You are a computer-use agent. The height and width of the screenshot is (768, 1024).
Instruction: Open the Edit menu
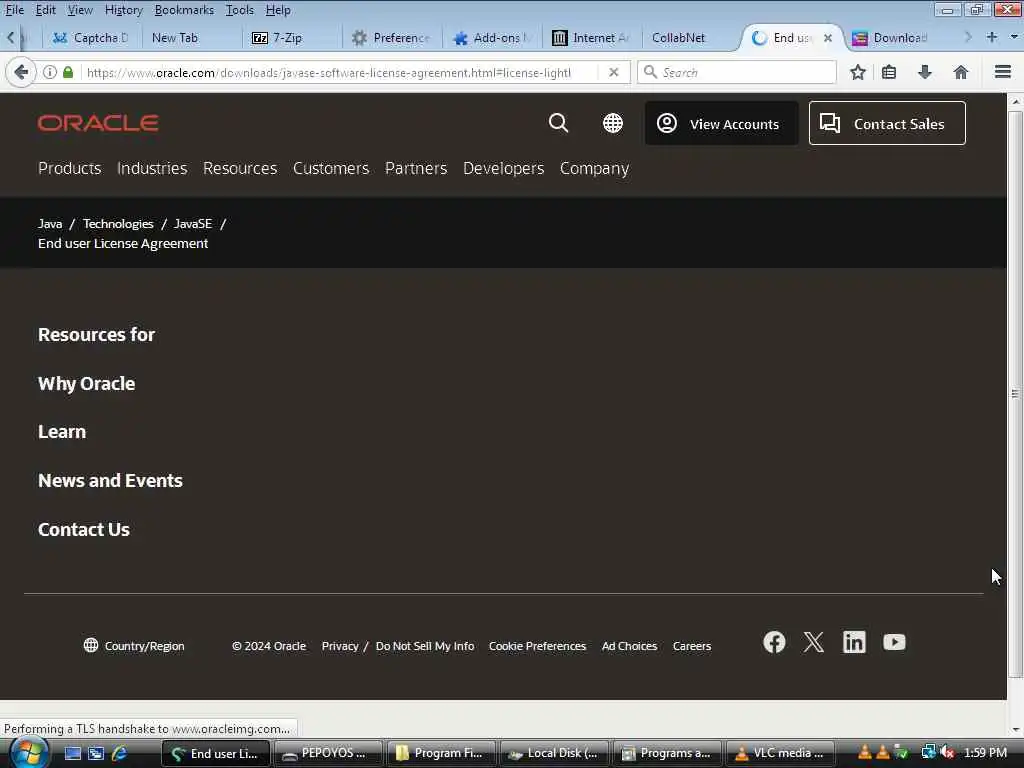click(45, 10)
